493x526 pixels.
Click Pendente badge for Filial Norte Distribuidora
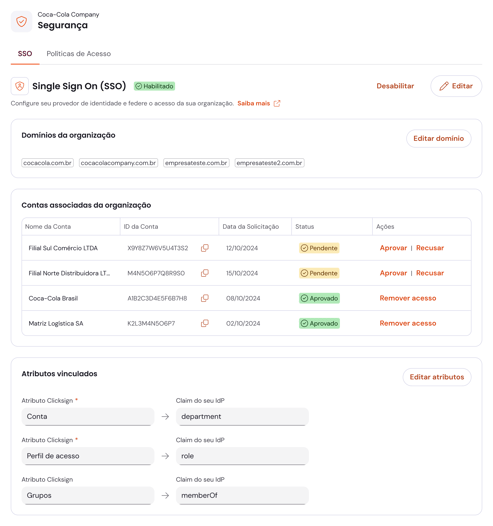(319, 273)
